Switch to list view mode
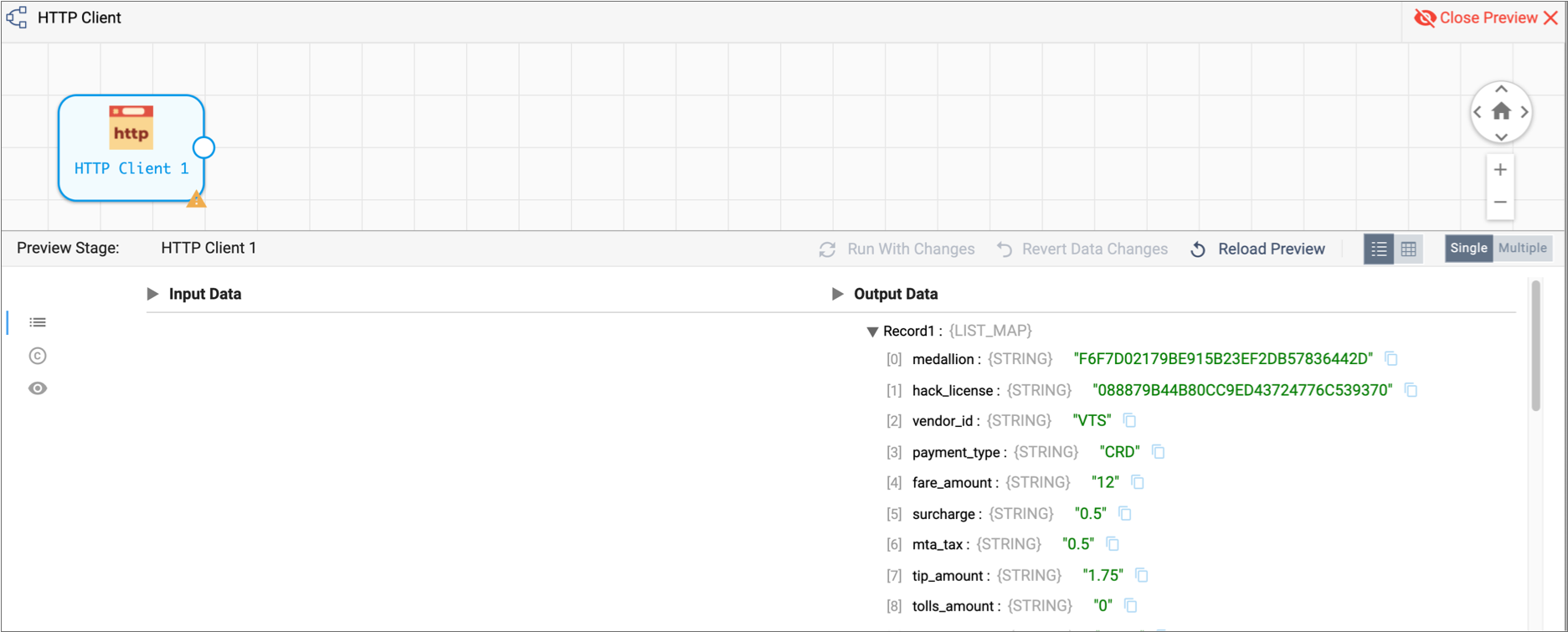The width and height of the screenshot is (1568, 632). [1379, 249]
